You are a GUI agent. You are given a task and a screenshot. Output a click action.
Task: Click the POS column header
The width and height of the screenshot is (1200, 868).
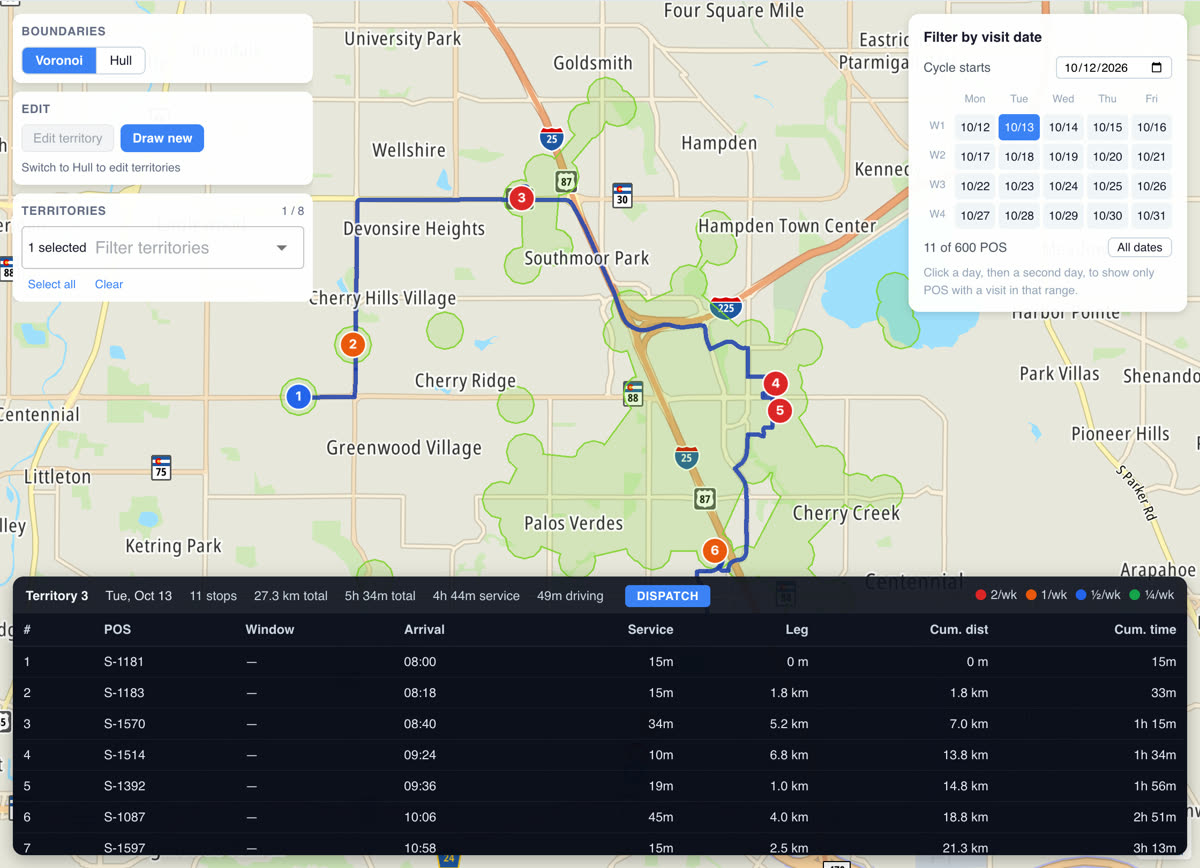pos(117,629)
